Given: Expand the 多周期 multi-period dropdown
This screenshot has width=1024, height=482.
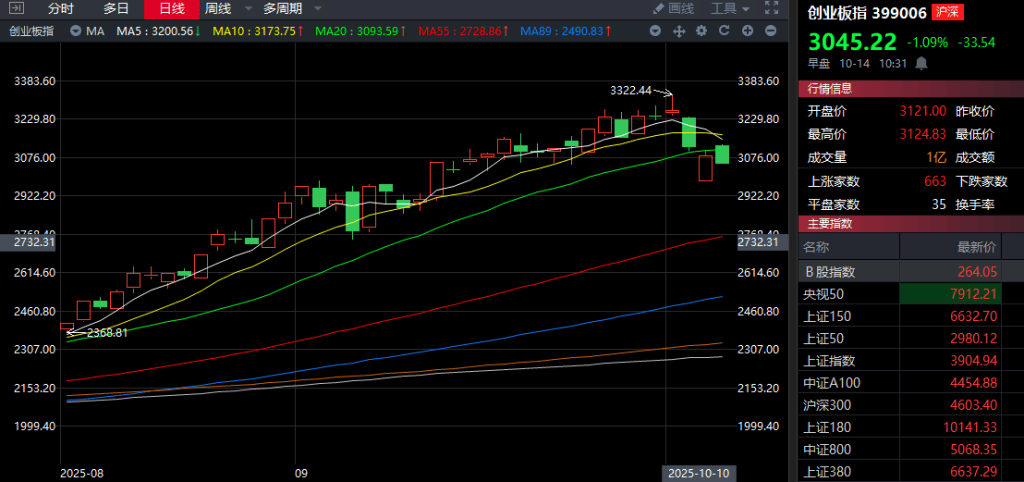Looking at the screenshot, I should point(292,9).
